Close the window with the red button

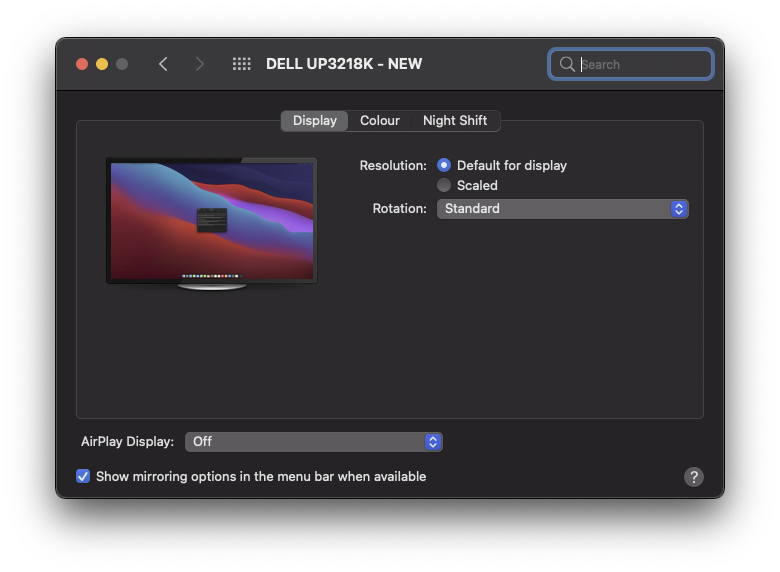82,64
